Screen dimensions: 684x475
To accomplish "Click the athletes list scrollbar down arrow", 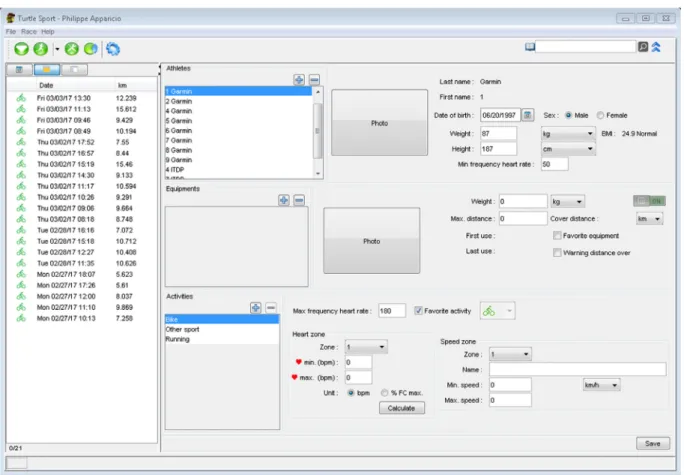I will pos(318,174).
